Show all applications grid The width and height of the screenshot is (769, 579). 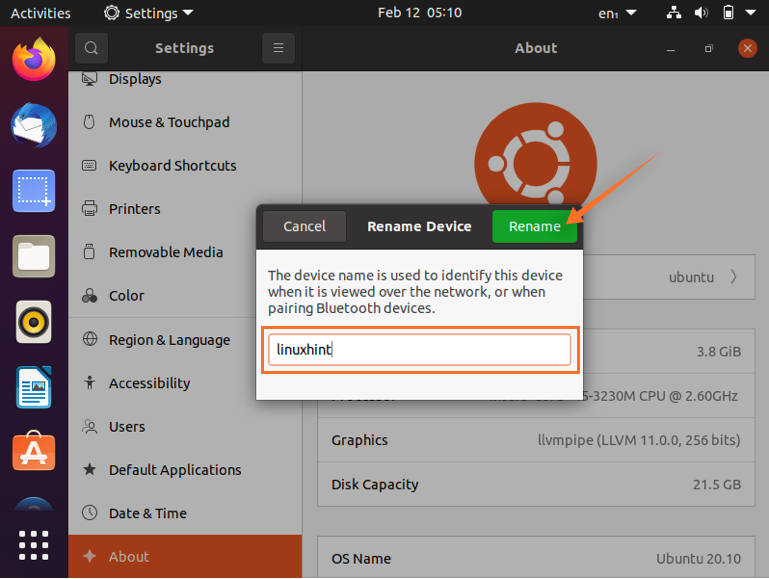pos(33,545)
